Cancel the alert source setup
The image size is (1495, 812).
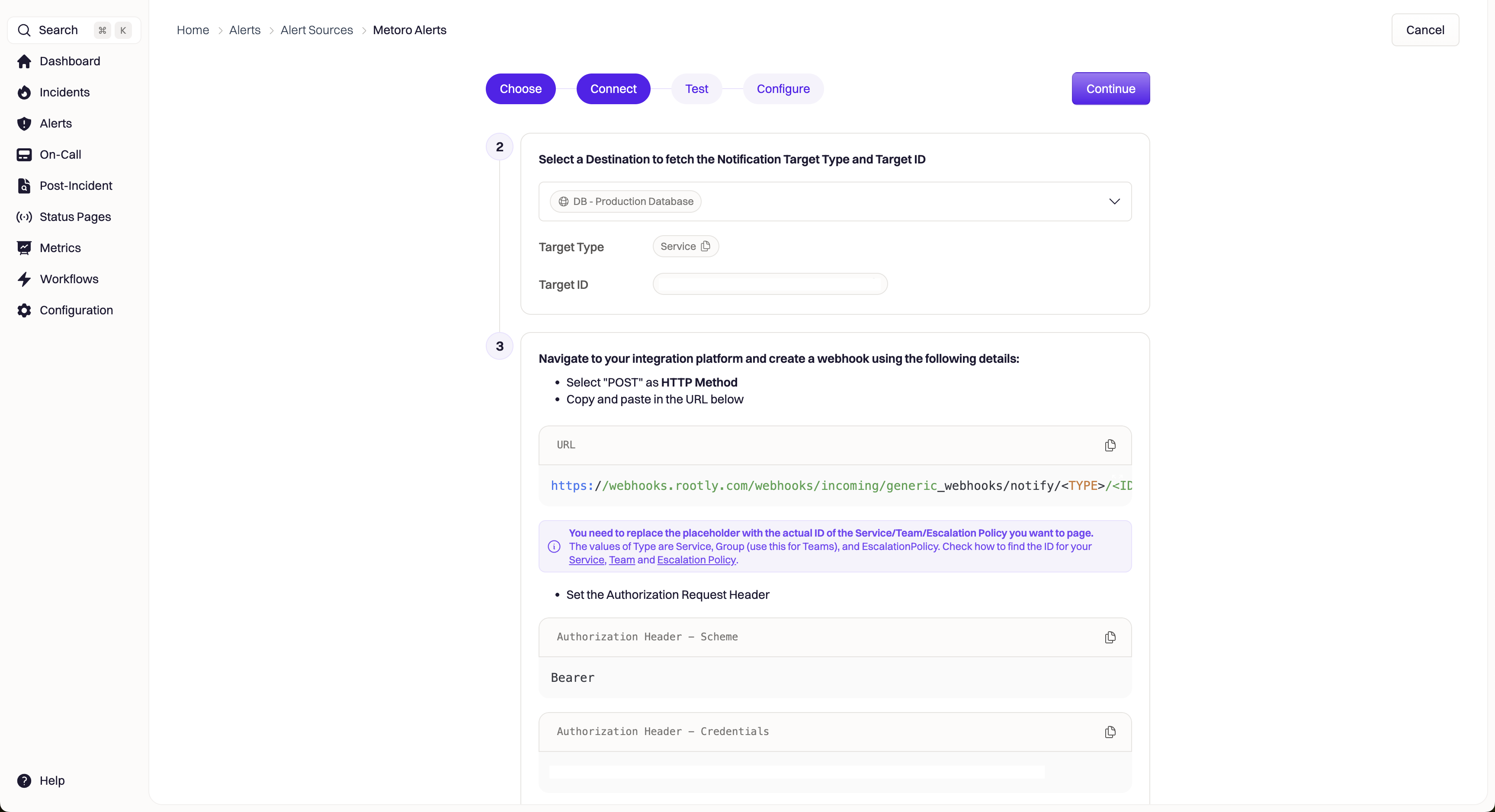1424,30
